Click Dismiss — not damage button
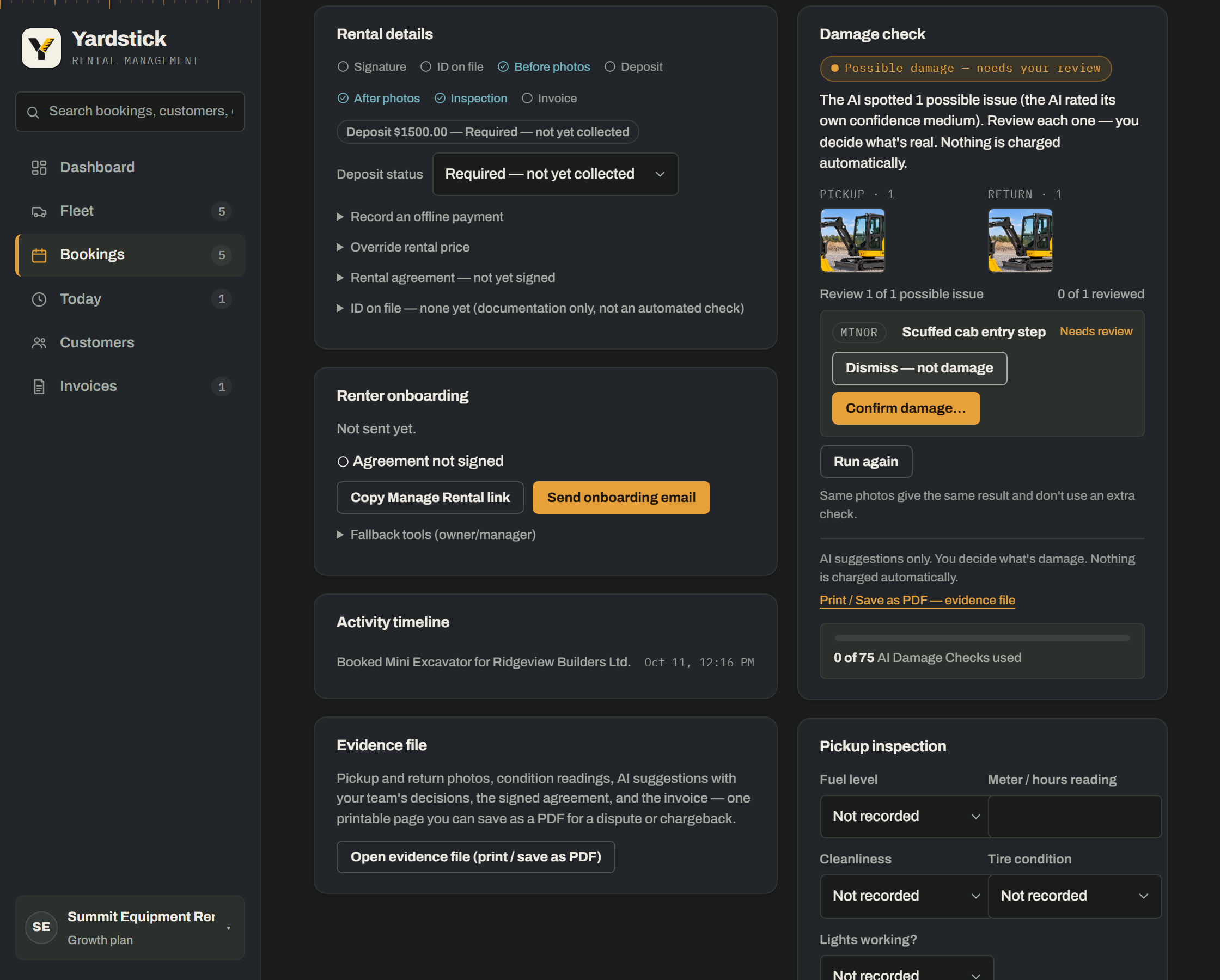 pyautogui.click(x=919, y=369)
